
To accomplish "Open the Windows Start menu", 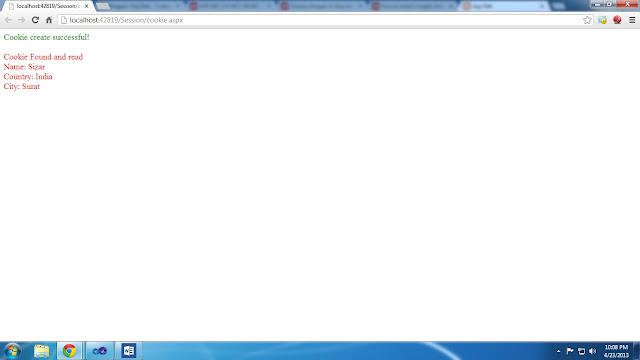I will click(12, 351).
